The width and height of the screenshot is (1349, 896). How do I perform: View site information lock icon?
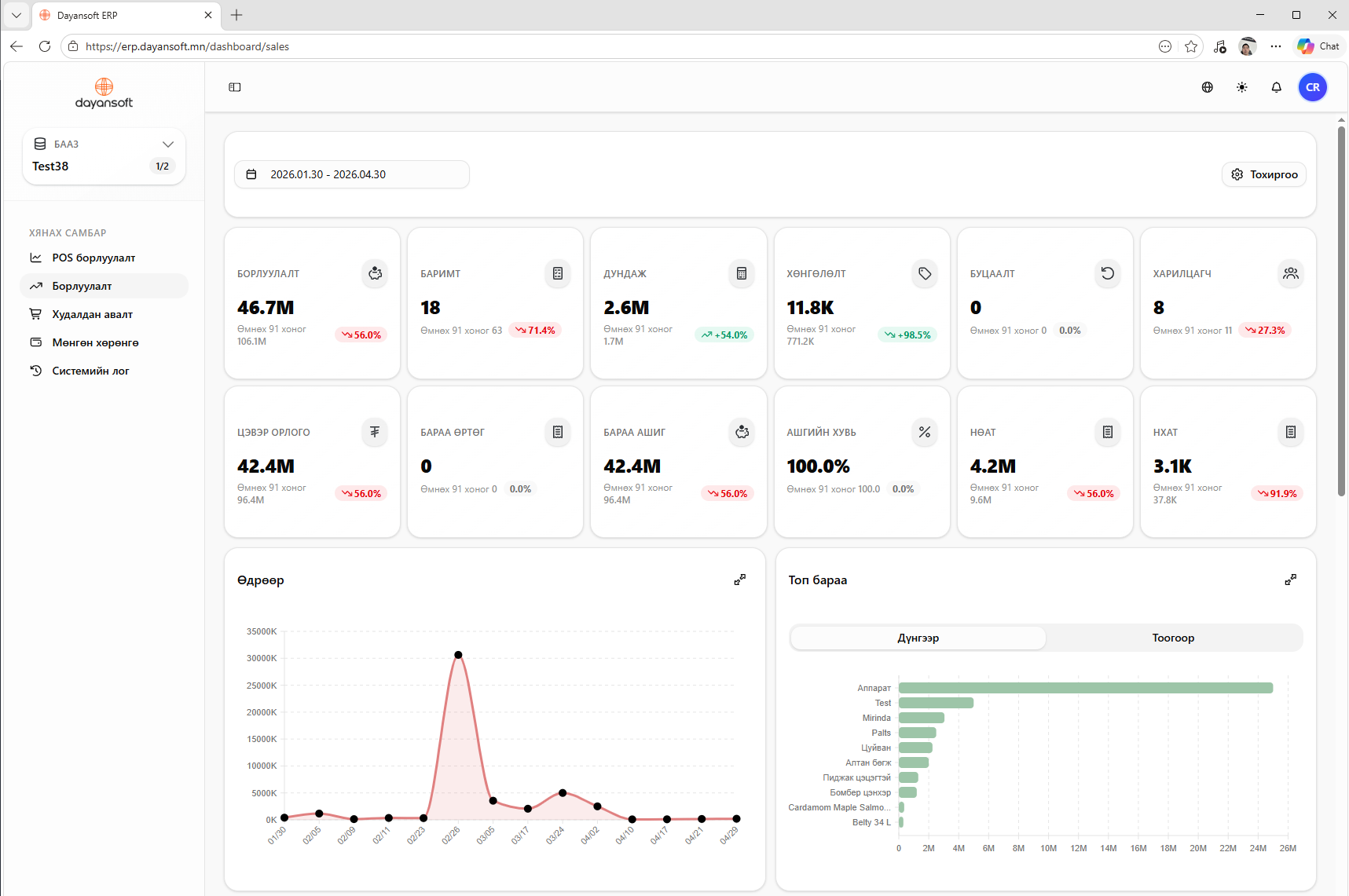pos(73,46)
